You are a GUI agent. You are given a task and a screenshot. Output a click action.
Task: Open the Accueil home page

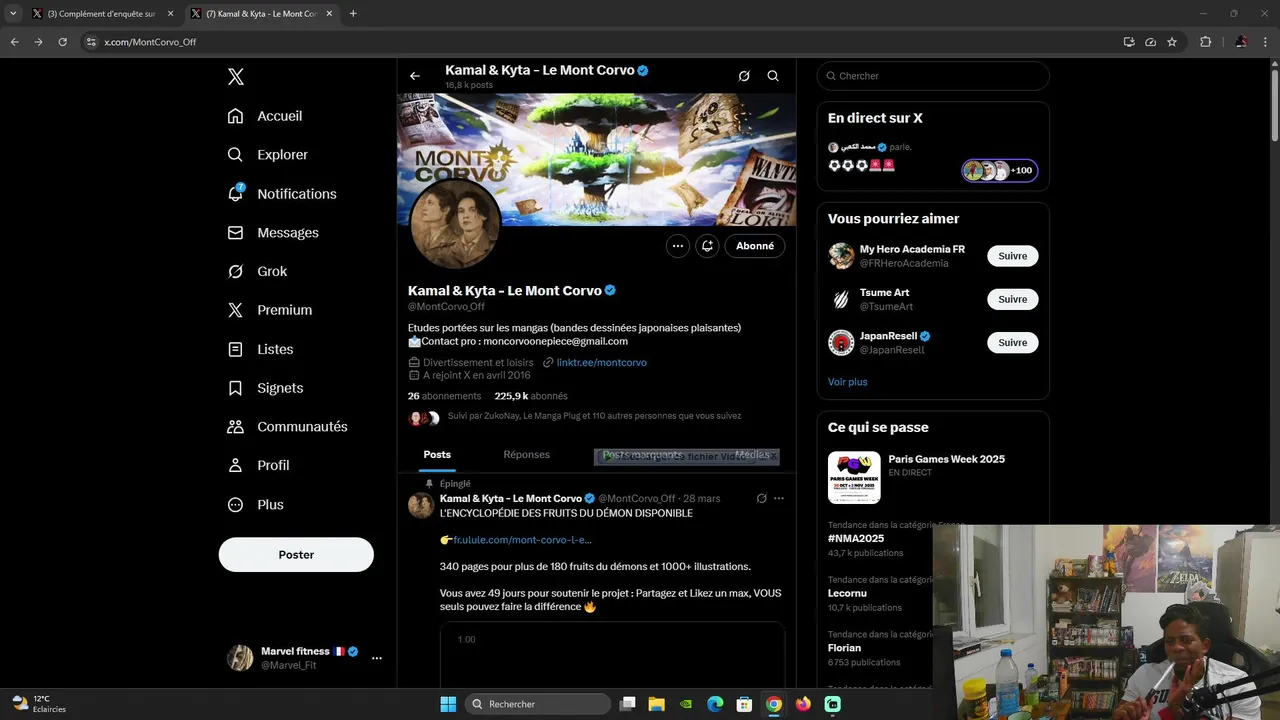point(265,116)
